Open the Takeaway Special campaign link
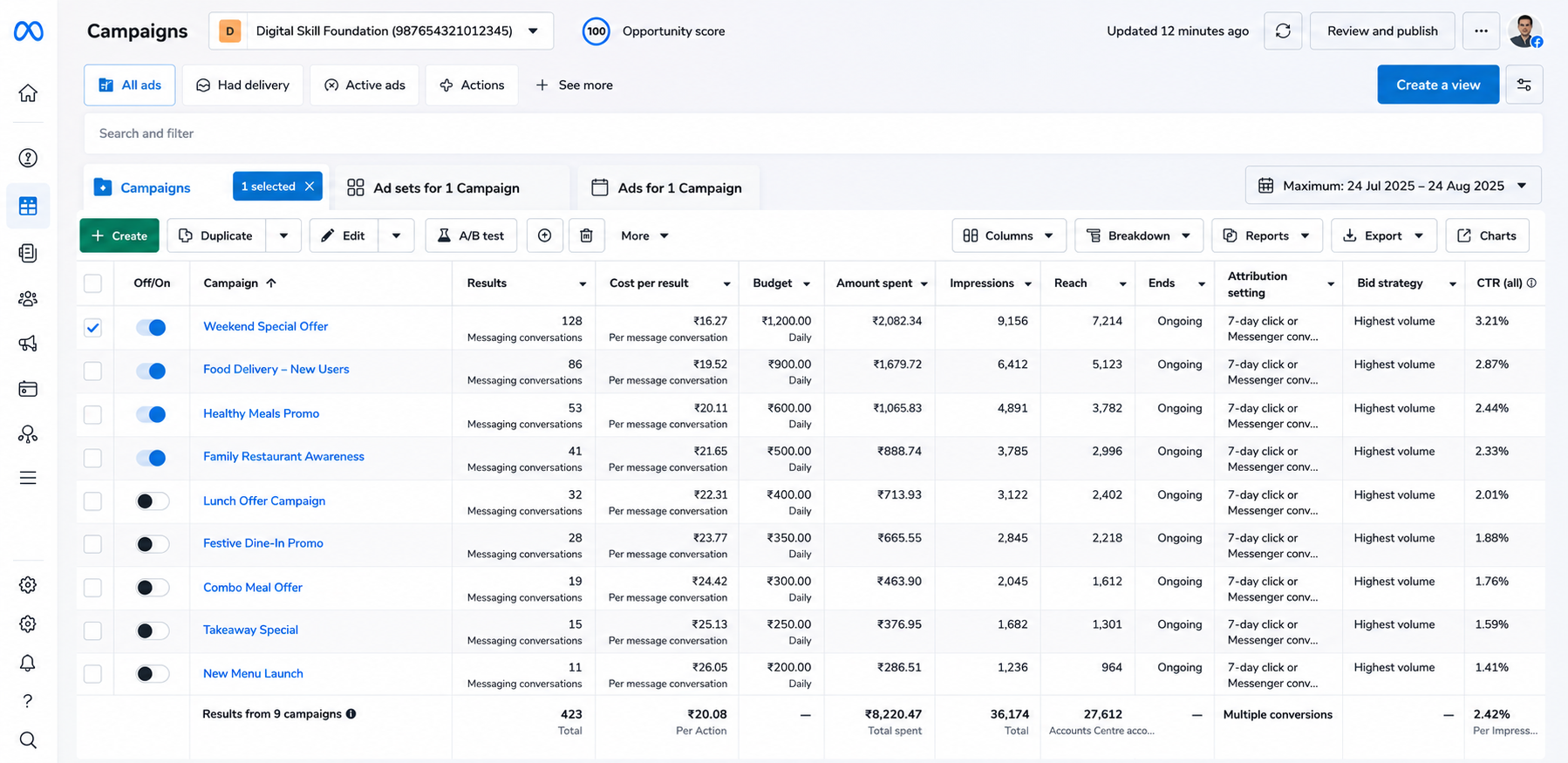 [250, 630]
